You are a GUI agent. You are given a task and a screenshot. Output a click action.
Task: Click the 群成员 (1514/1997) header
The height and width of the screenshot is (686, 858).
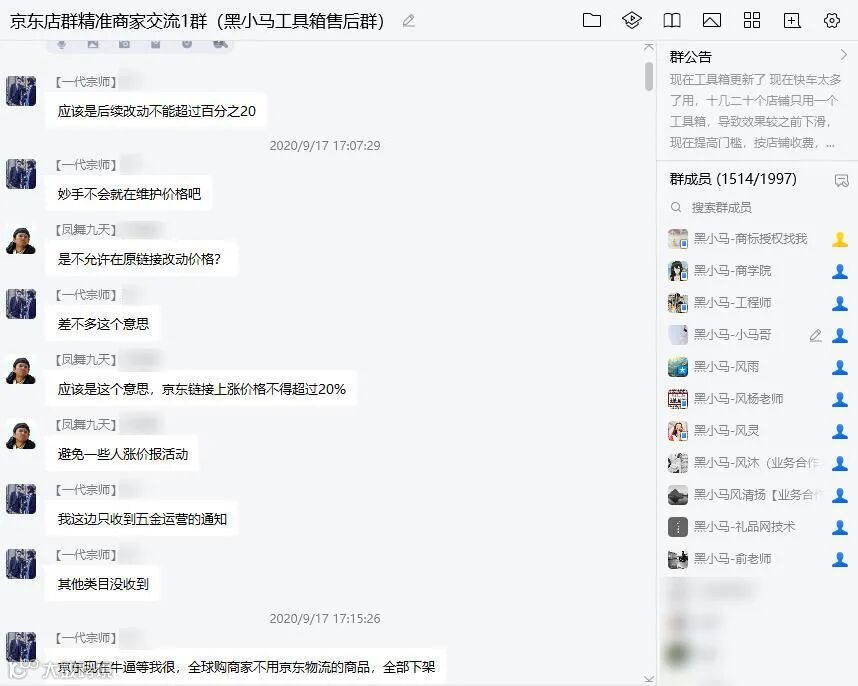pyautogui.click(x=733, y=179)
